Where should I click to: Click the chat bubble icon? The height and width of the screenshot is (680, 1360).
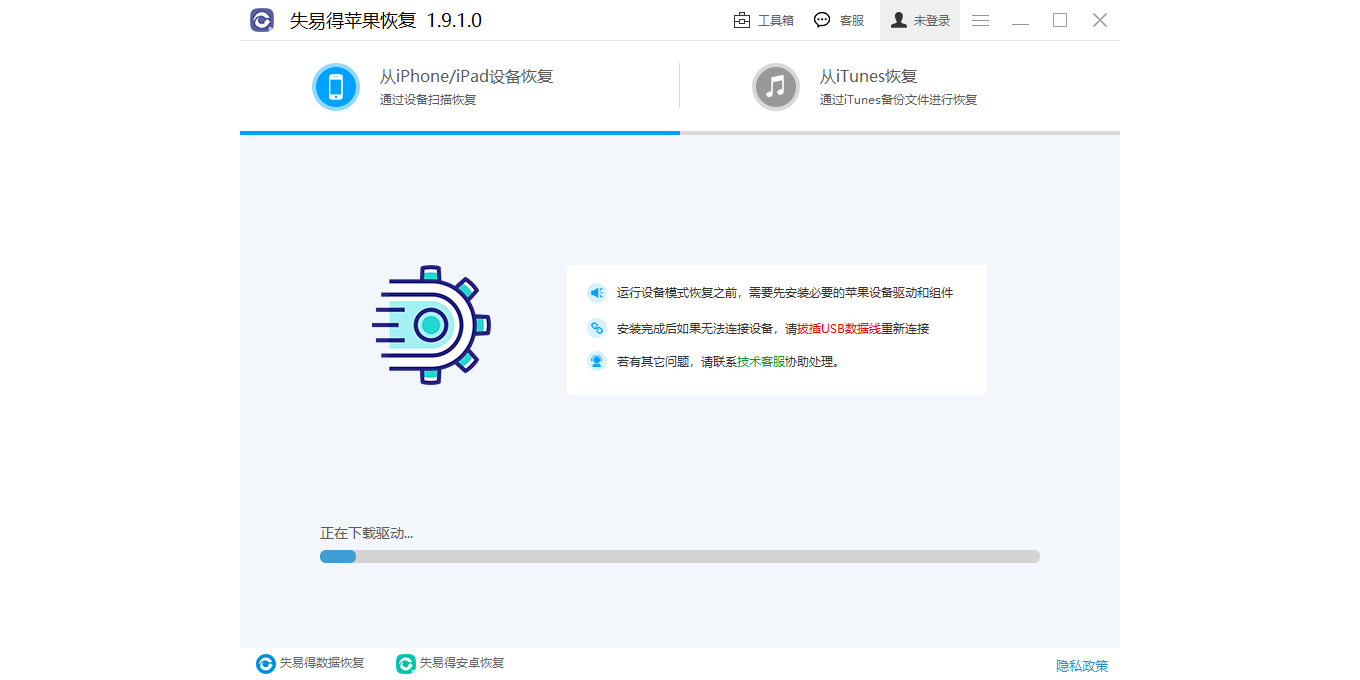click(822, 20)
